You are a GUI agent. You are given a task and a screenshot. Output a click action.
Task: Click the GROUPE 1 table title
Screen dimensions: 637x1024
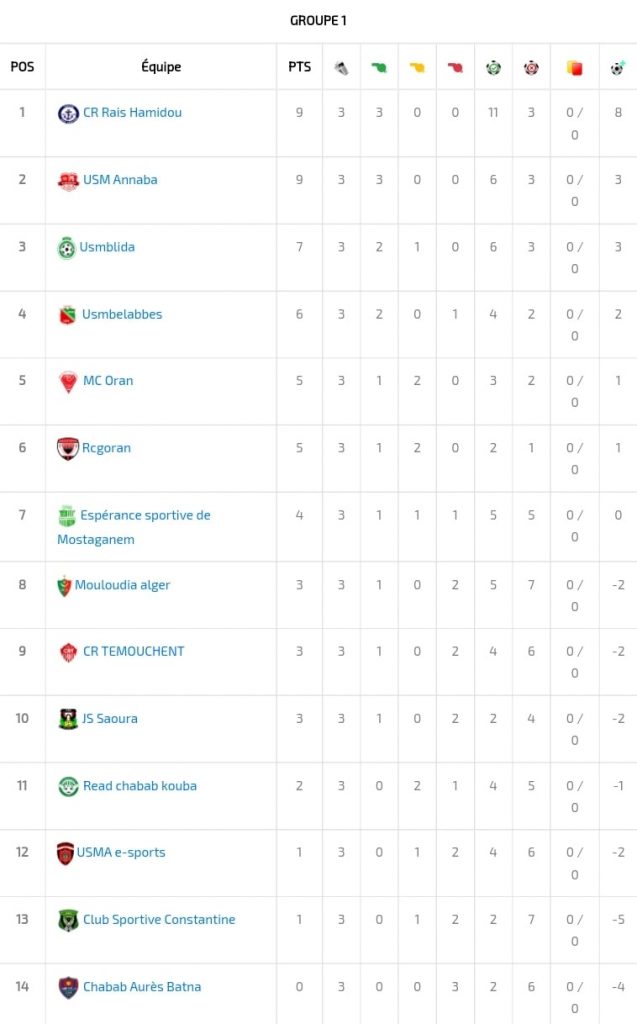click(x=318, y=20)
